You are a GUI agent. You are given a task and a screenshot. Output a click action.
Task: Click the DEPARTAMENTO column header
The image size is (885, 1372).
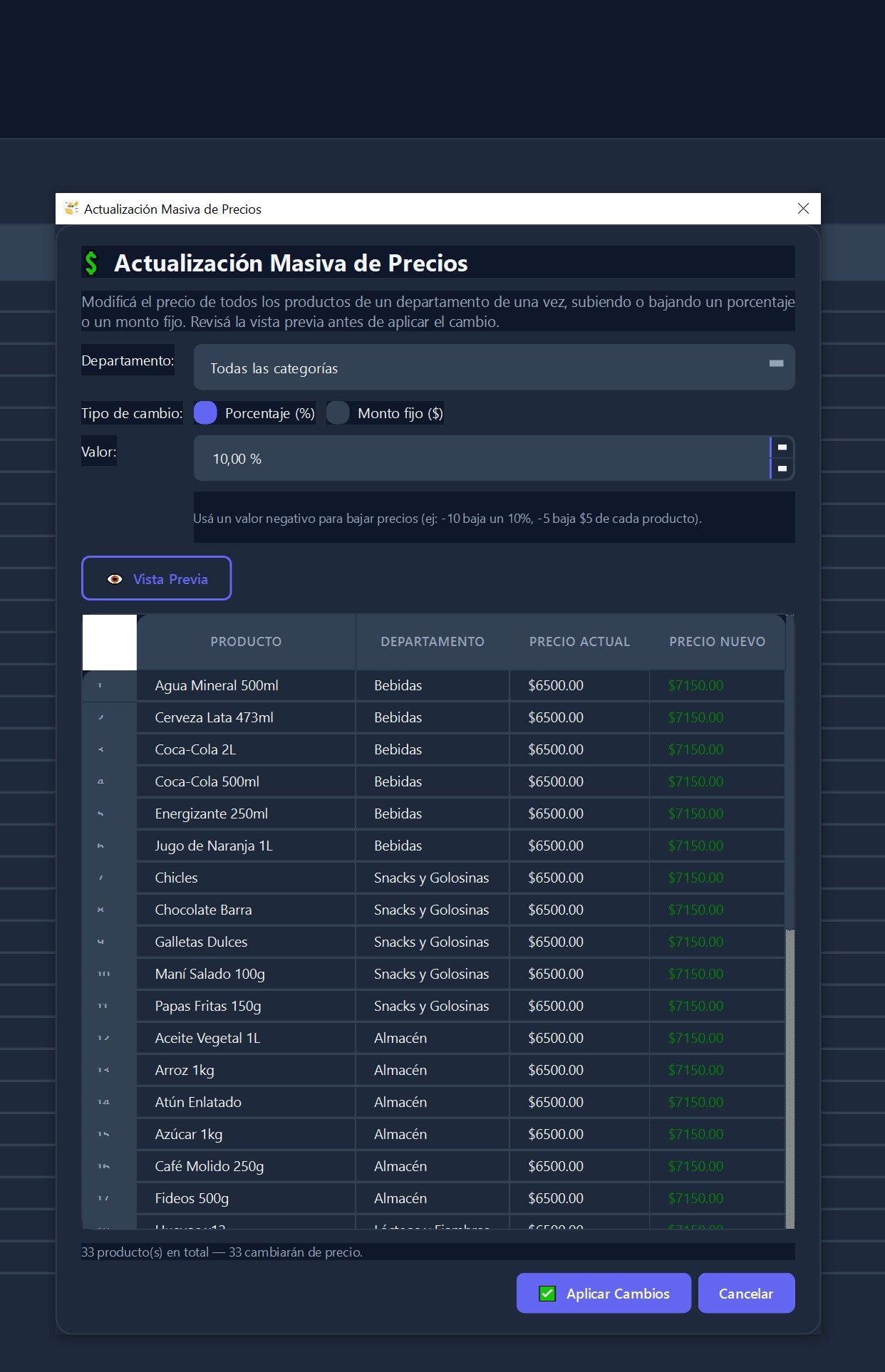(x=433, y=642)
